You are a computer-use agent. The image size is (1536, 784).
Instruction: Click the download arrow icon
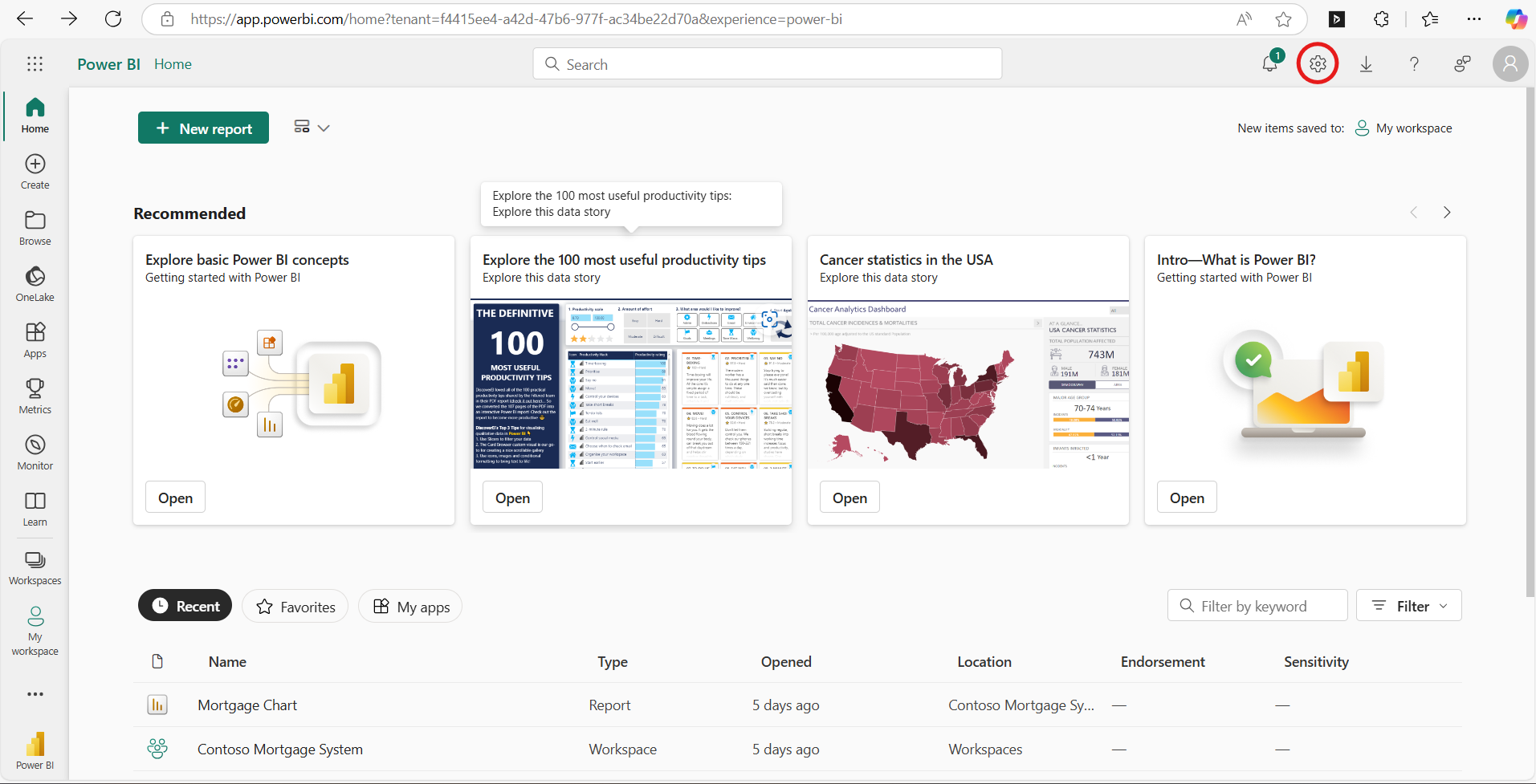coord(1366,64)
